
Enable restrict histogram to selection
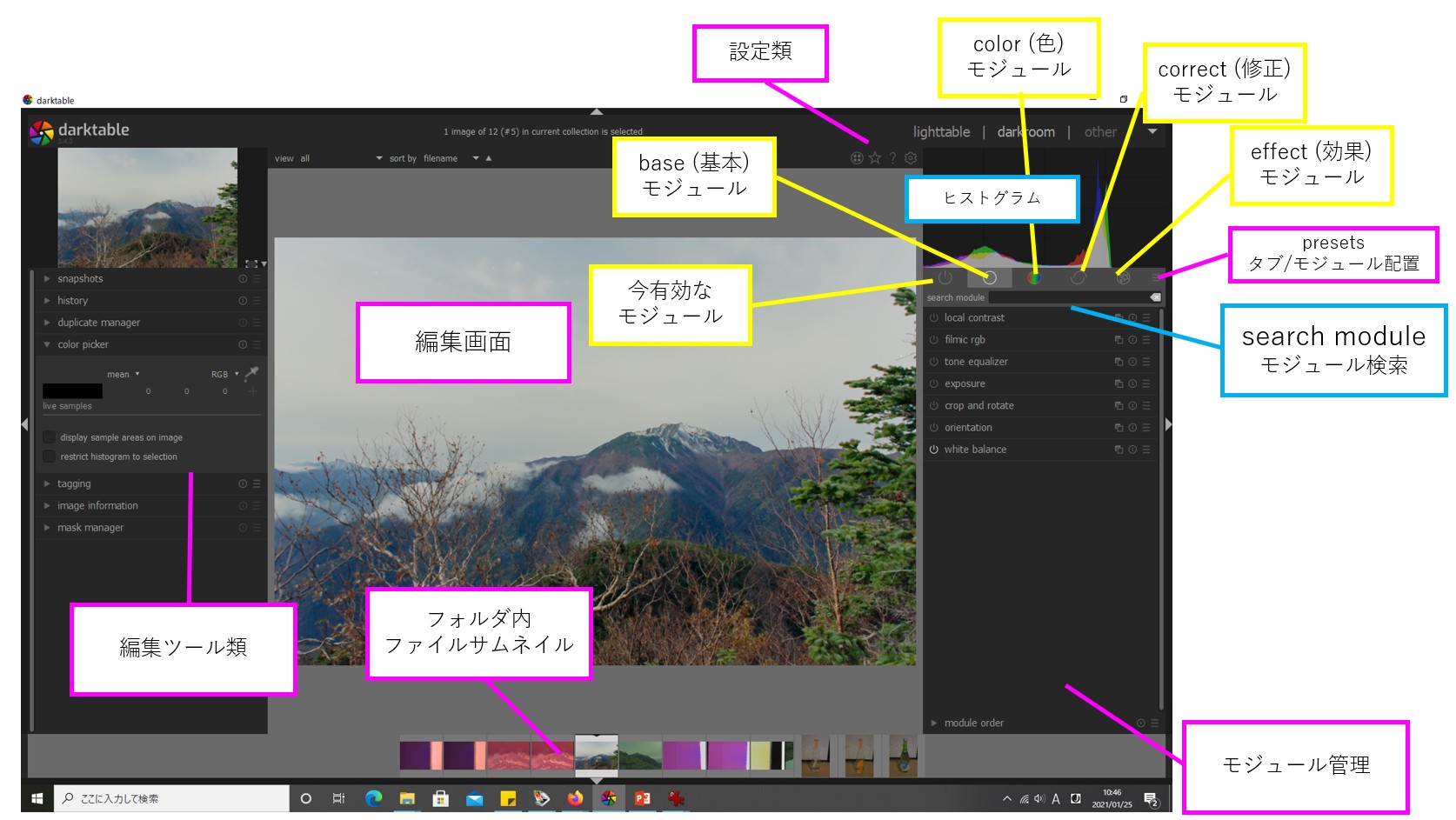(x=50, y=457)
